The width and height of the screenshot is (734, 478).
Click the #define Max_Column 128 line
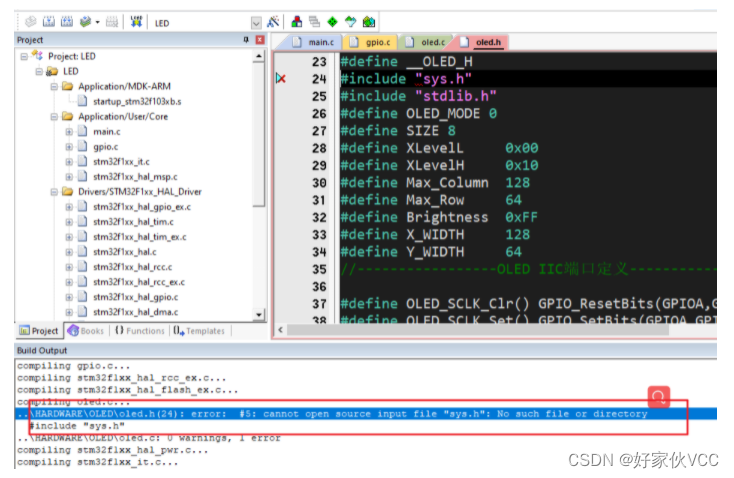coord(435,183)
